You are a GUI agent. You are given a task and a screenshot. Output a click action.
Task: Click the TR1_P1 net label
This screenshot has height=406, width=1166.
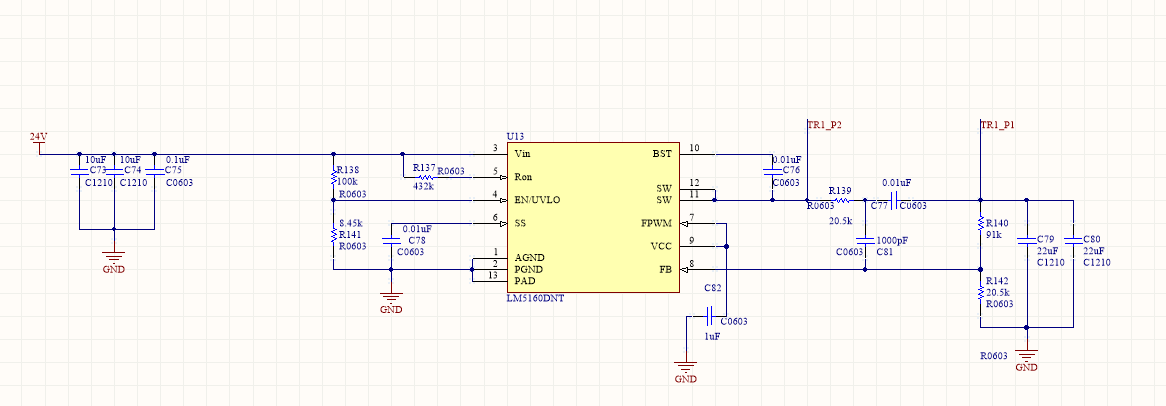click(998, 126)
